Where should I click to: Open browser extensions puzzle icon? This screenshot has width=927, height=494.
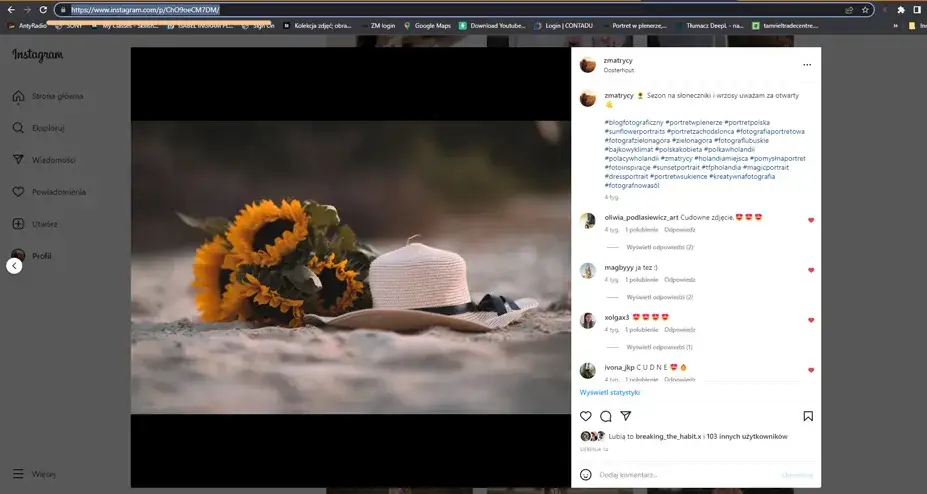[x=901, y=10]
